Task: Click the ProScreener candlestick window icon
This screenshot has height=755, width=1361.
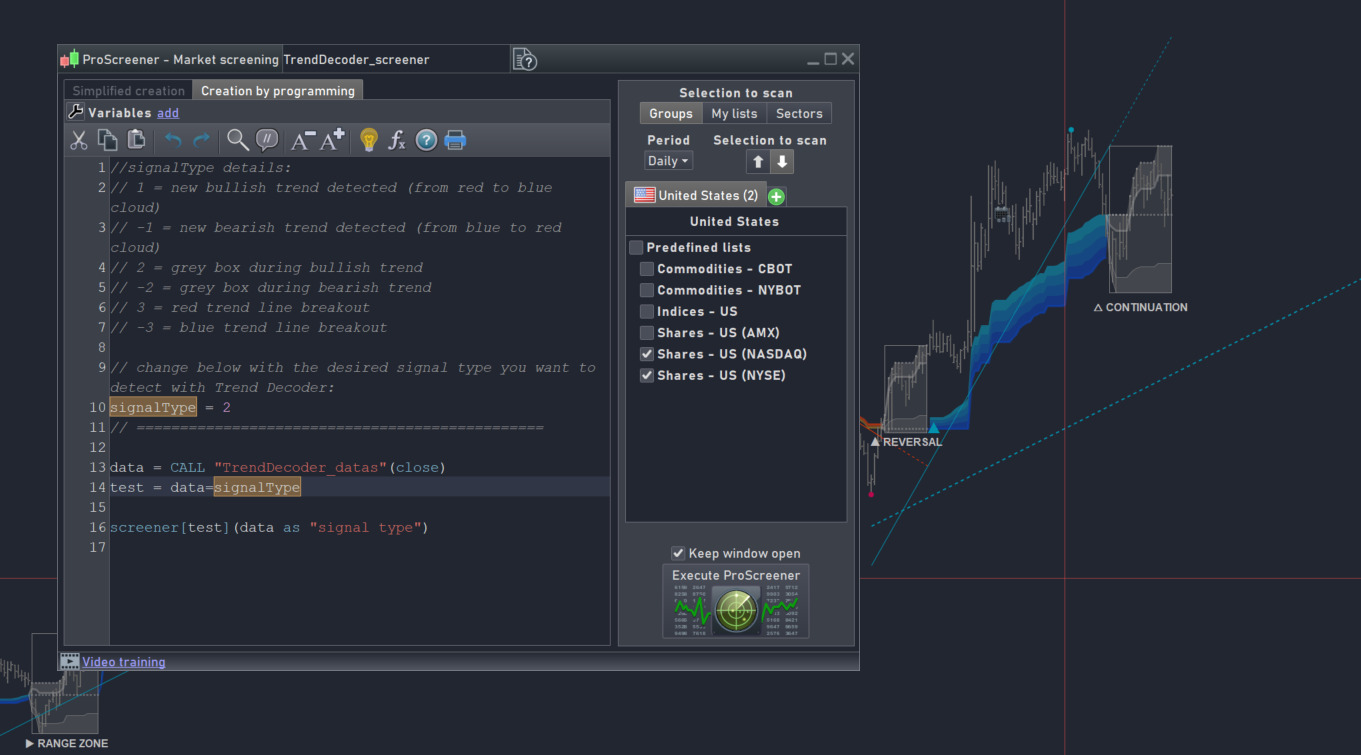Action: pos(69,59)
